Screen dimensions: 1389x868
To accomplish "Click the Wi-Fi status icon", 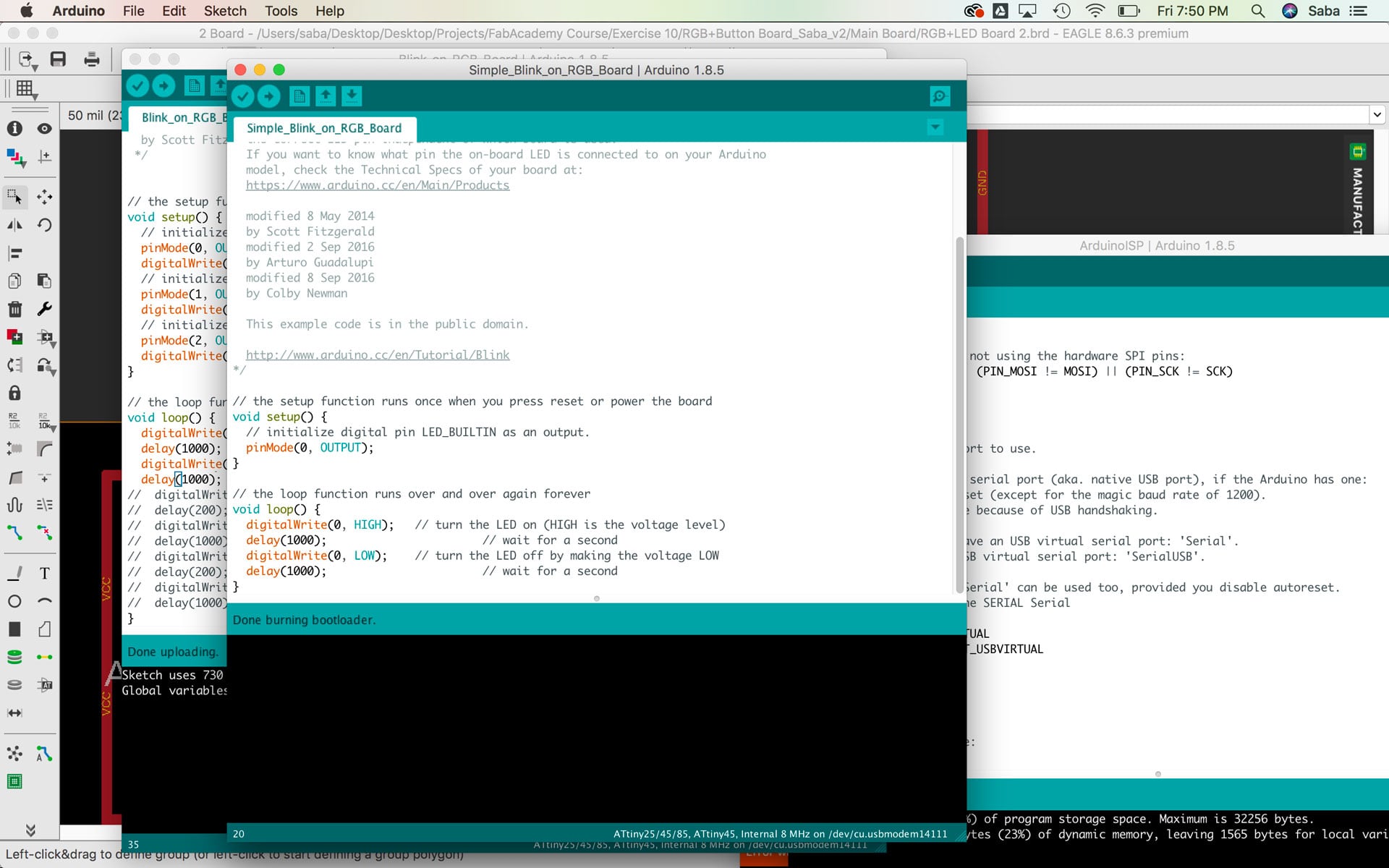I will coord(1095,11).
